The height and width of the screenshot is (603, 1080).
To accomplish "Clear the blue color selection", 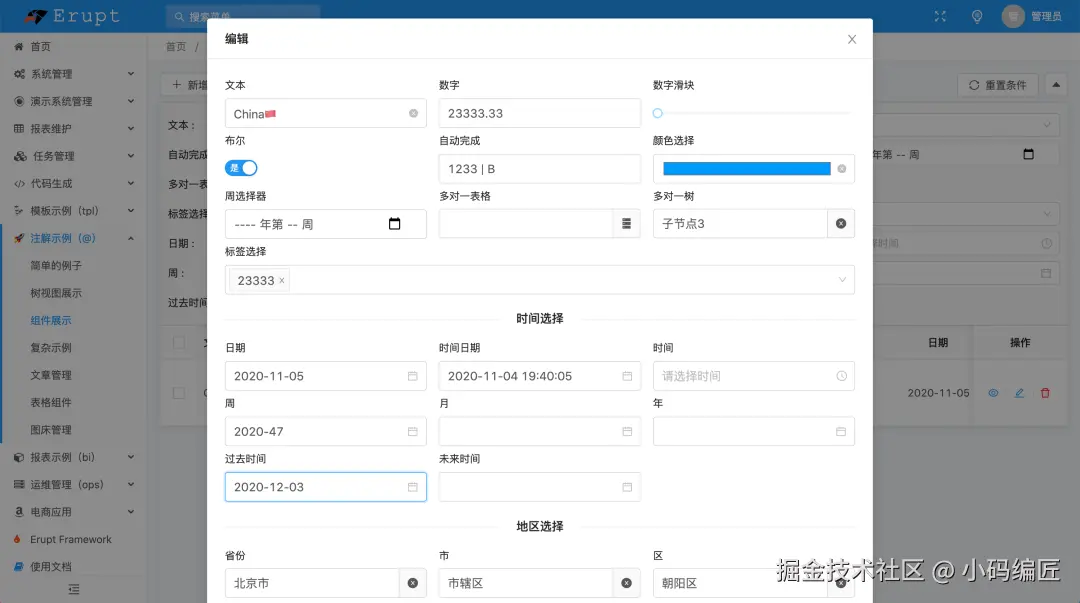I will (x=842, y=169).
